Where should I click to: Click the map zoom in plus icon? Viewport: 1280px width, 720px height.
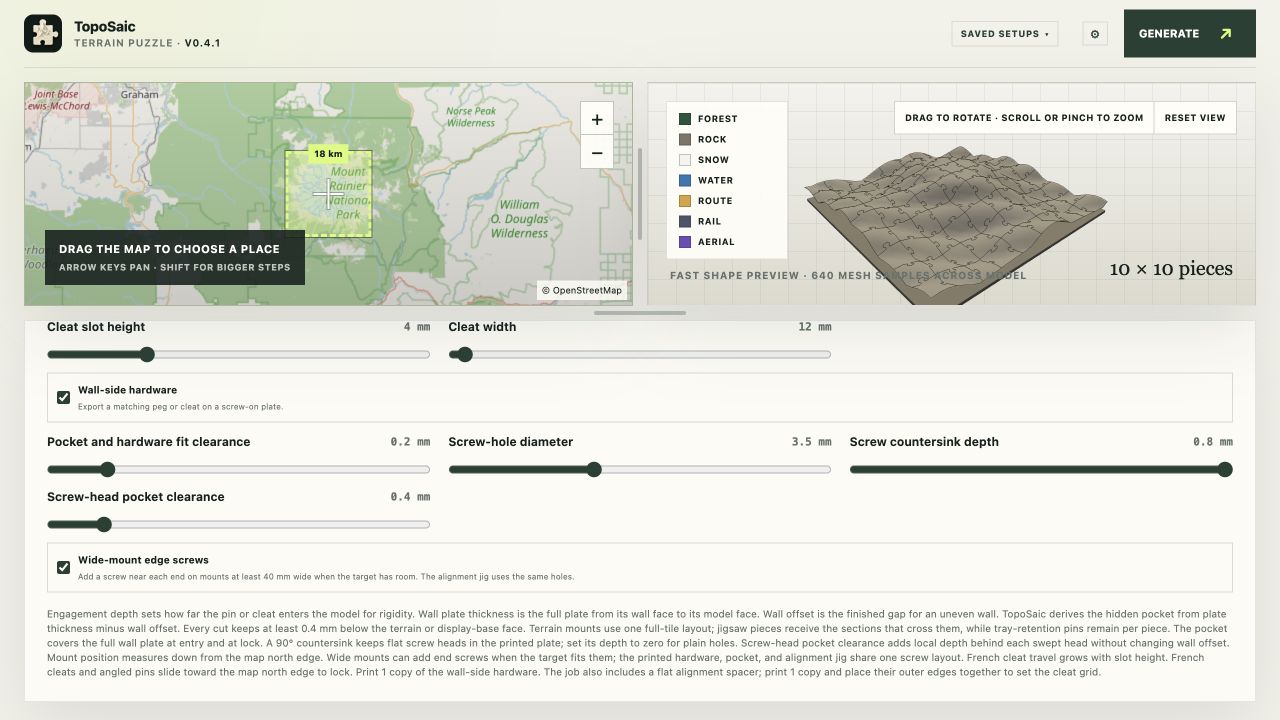[x=597, y=120]
